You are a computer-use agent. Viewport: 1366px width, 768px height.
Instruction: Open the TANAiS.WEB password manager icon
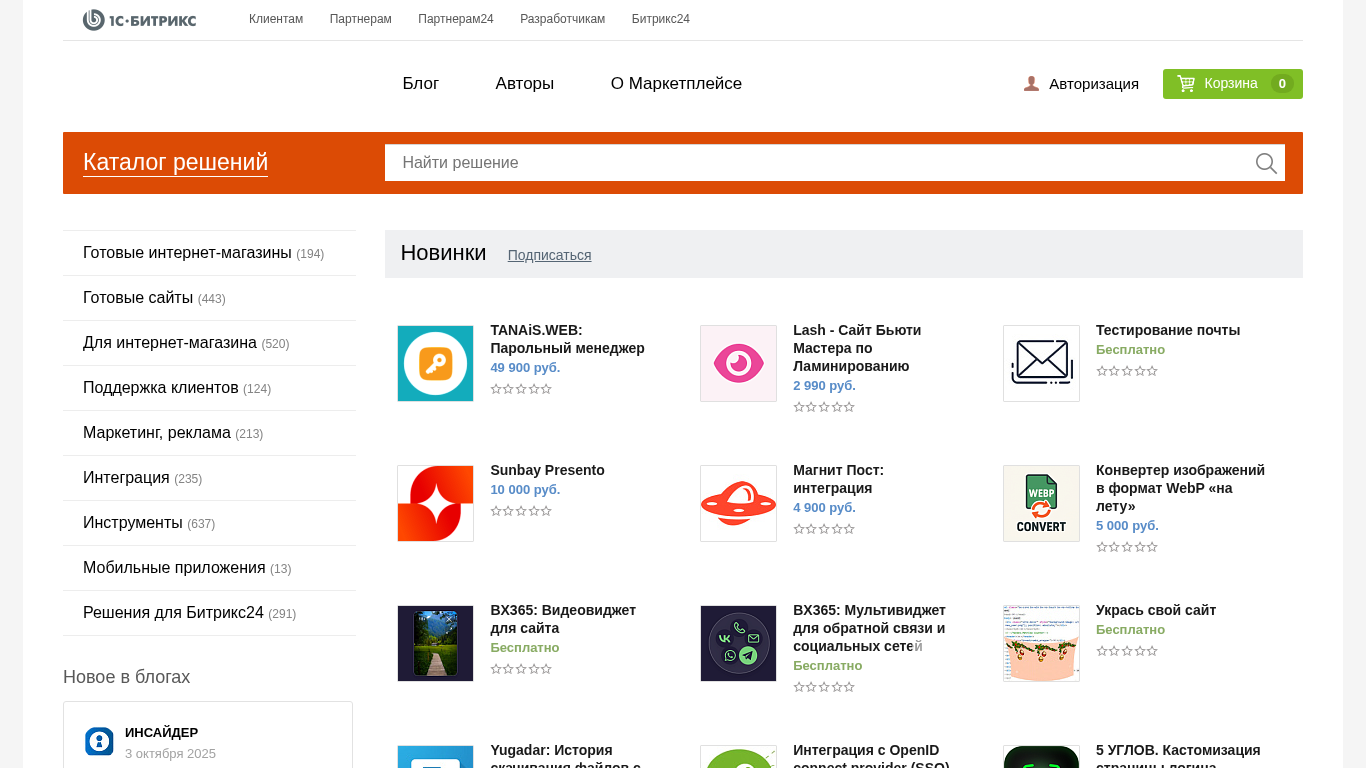pos(435,364)
